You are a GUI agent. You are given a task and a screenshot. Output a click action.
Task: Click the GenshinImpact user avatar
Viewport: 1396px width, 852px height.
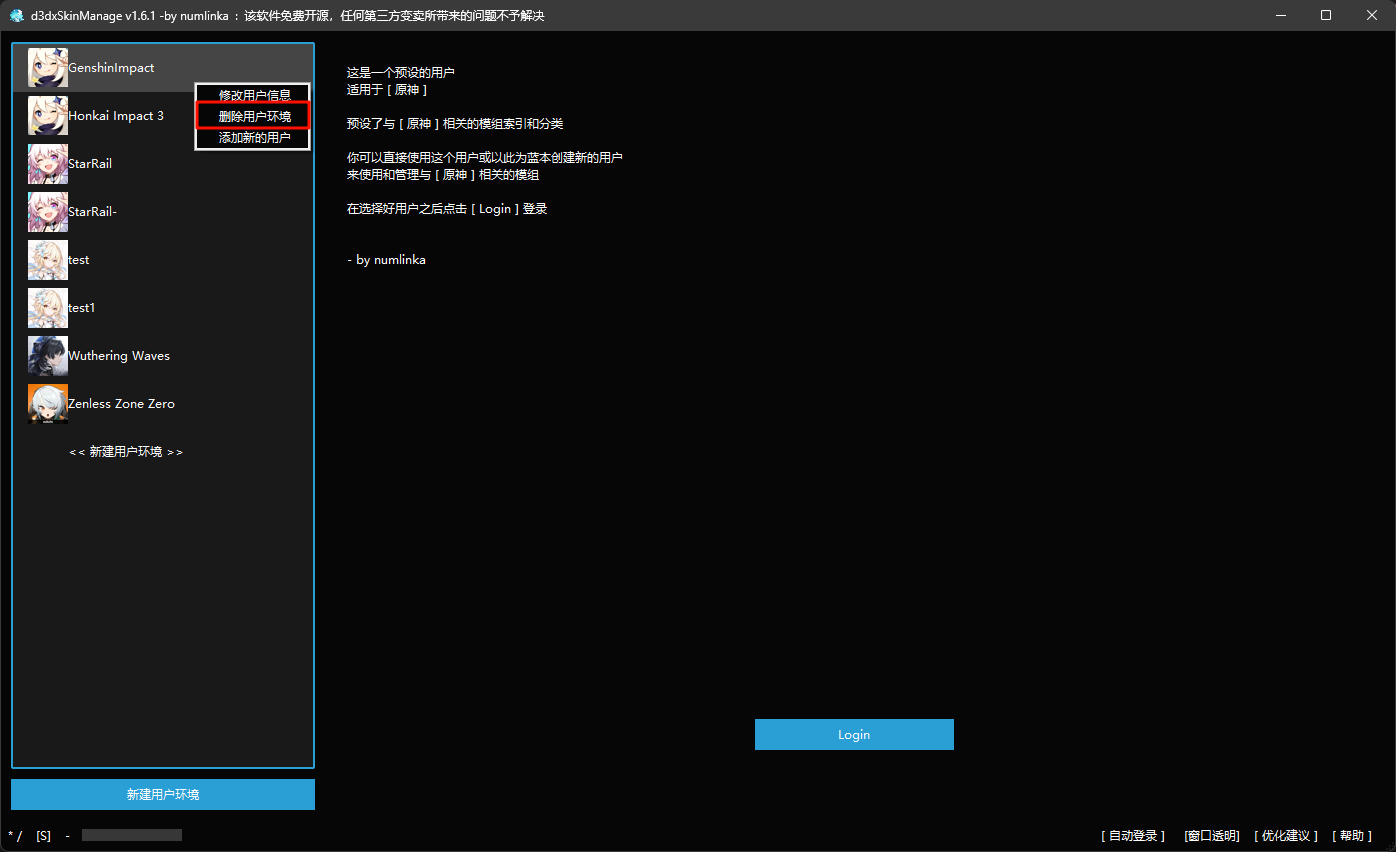tap(48, 68)
